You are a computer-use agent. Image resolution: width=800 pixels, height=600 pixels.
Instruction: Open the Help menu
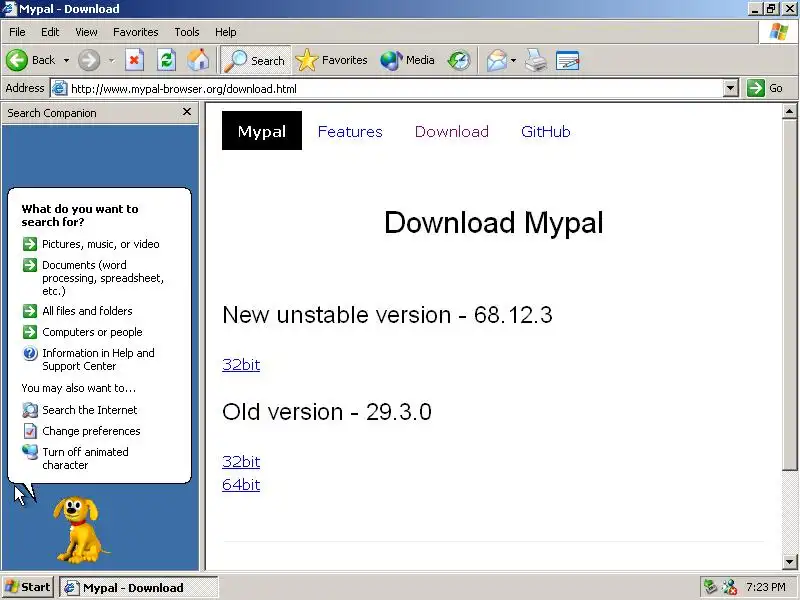(x=226, y=32)
